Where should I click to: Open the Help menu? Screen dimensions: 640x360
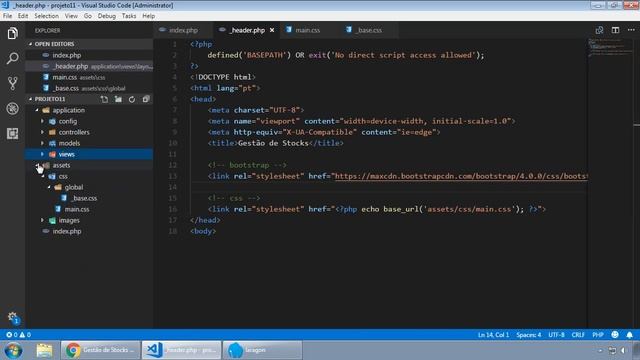click(149, 16)
